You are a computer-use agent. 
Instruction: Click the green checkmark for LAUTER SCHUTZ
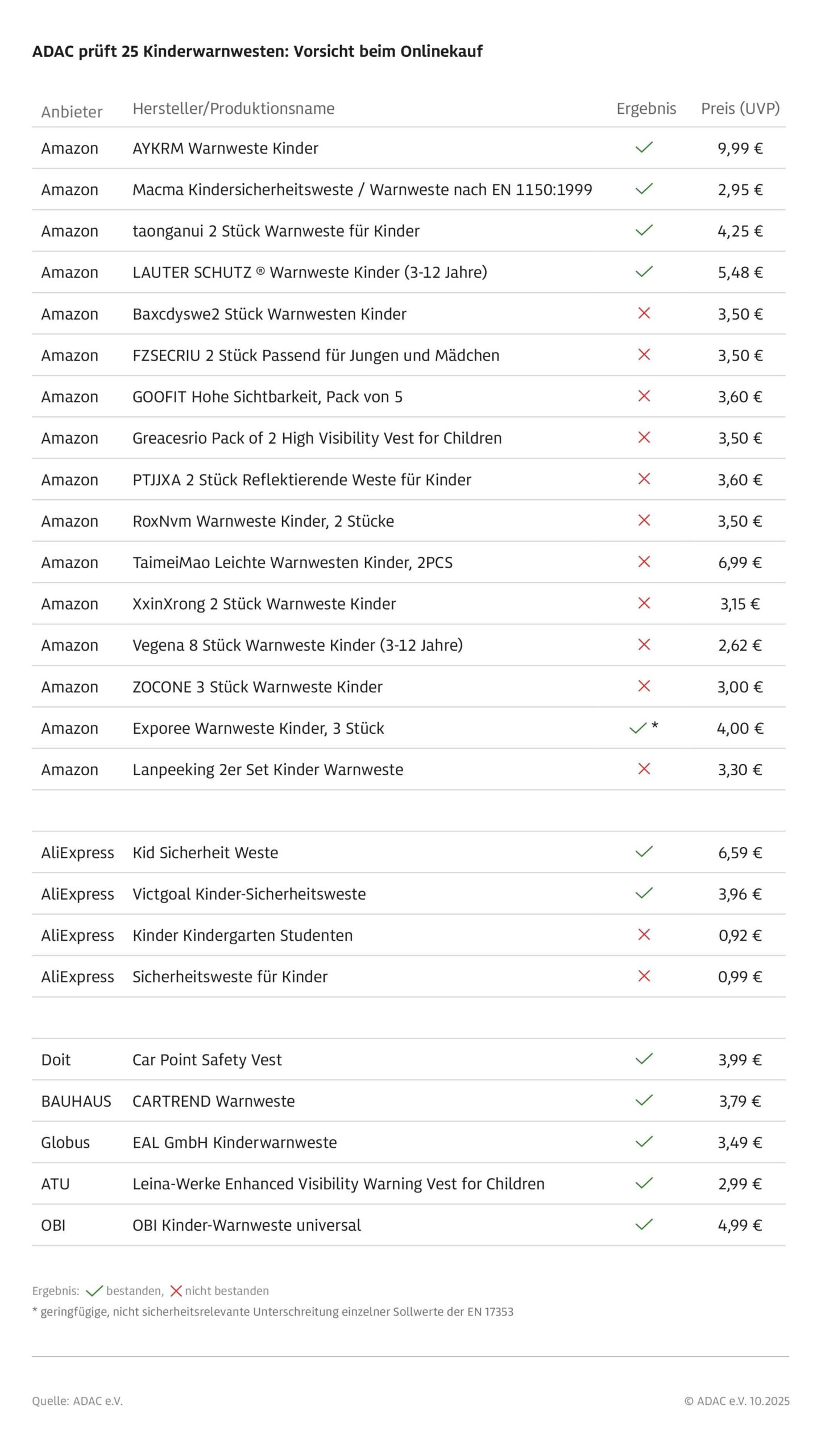coord(644,271)
